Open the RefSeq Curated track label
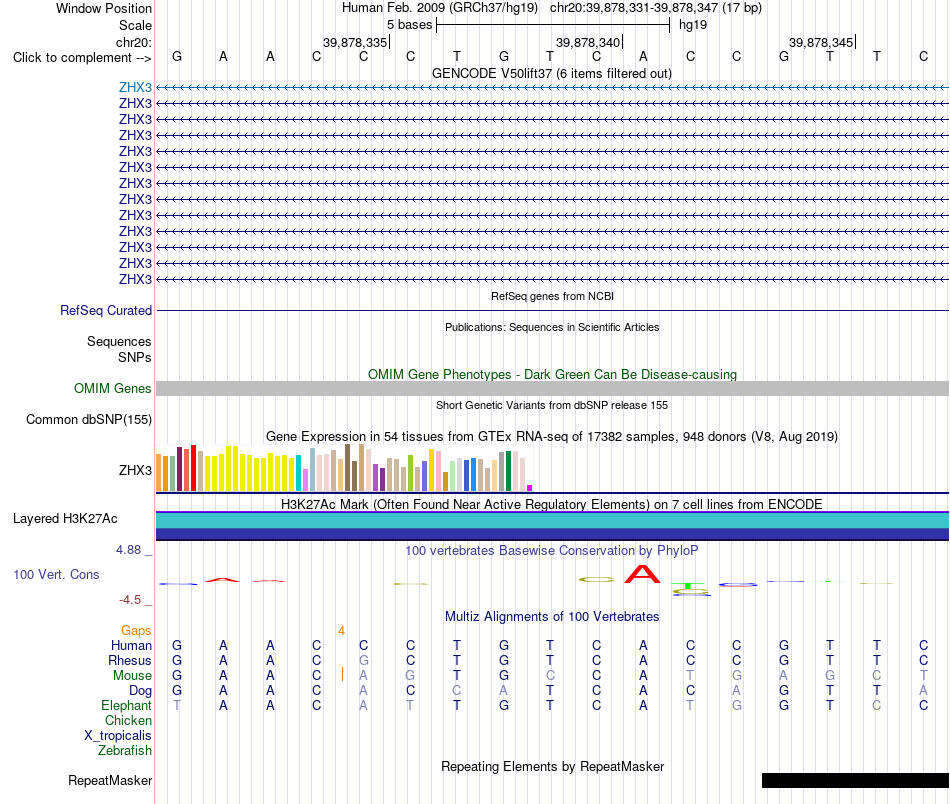 (105, 310)
